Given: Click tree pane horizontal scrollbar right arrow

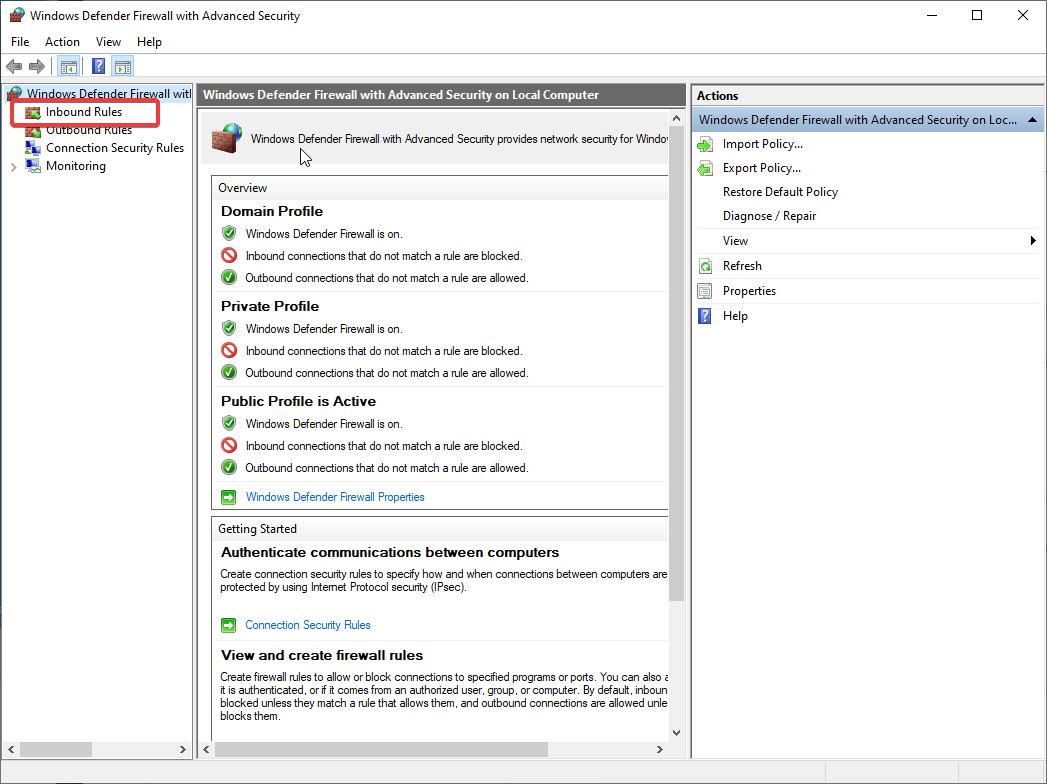Looking at the screenshot, I should tap(183, 750).
